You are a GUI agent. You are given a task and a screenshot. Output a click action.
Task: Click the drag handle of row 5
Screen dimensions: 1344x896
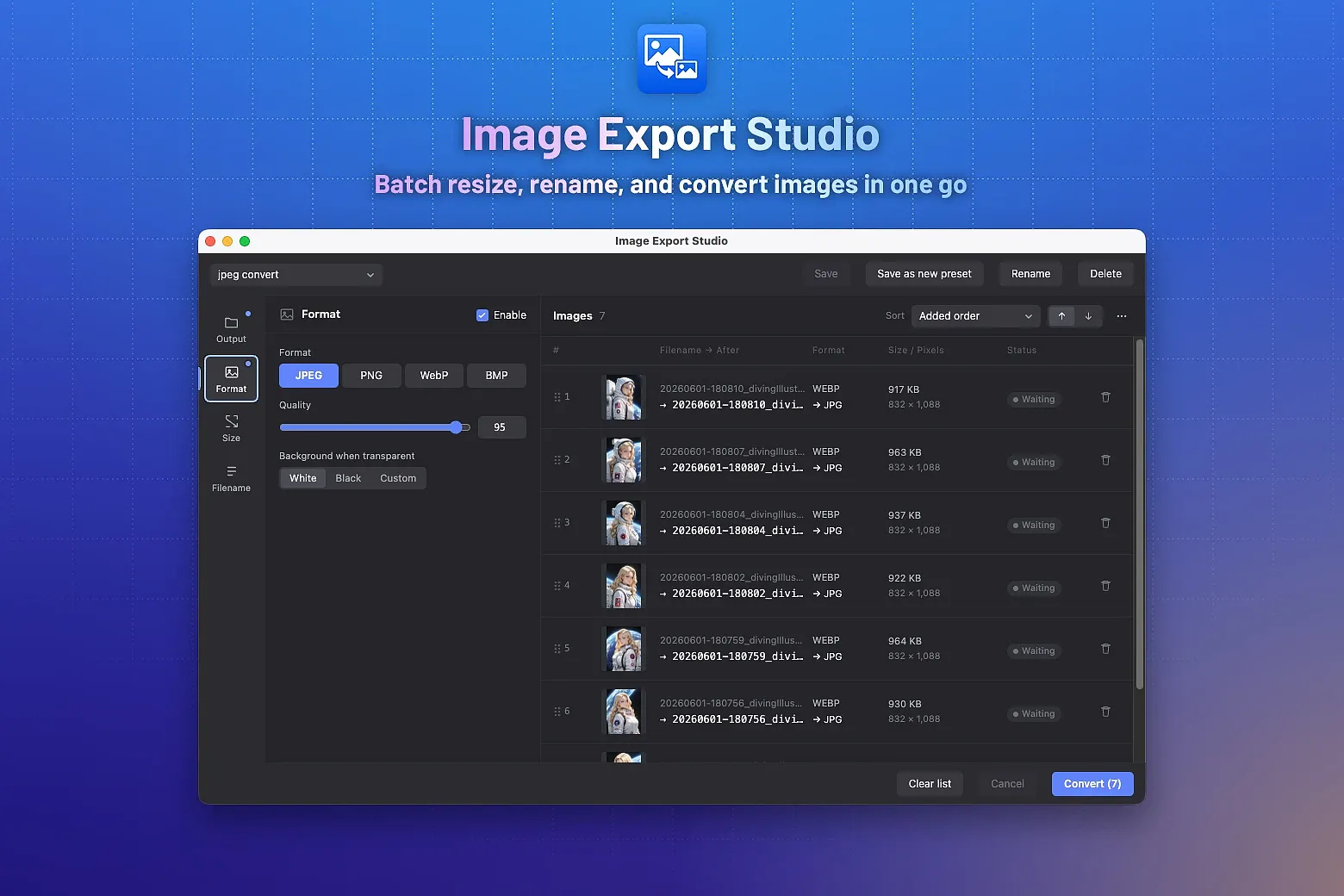pyautogui.click(x=557, y=649)
